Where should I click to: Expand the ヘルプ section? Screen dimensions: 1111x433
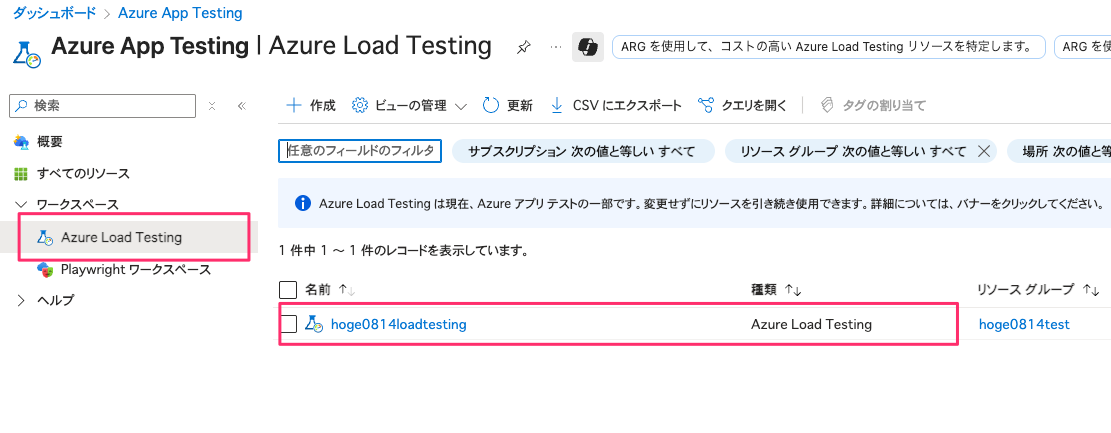tap(21, 300)
